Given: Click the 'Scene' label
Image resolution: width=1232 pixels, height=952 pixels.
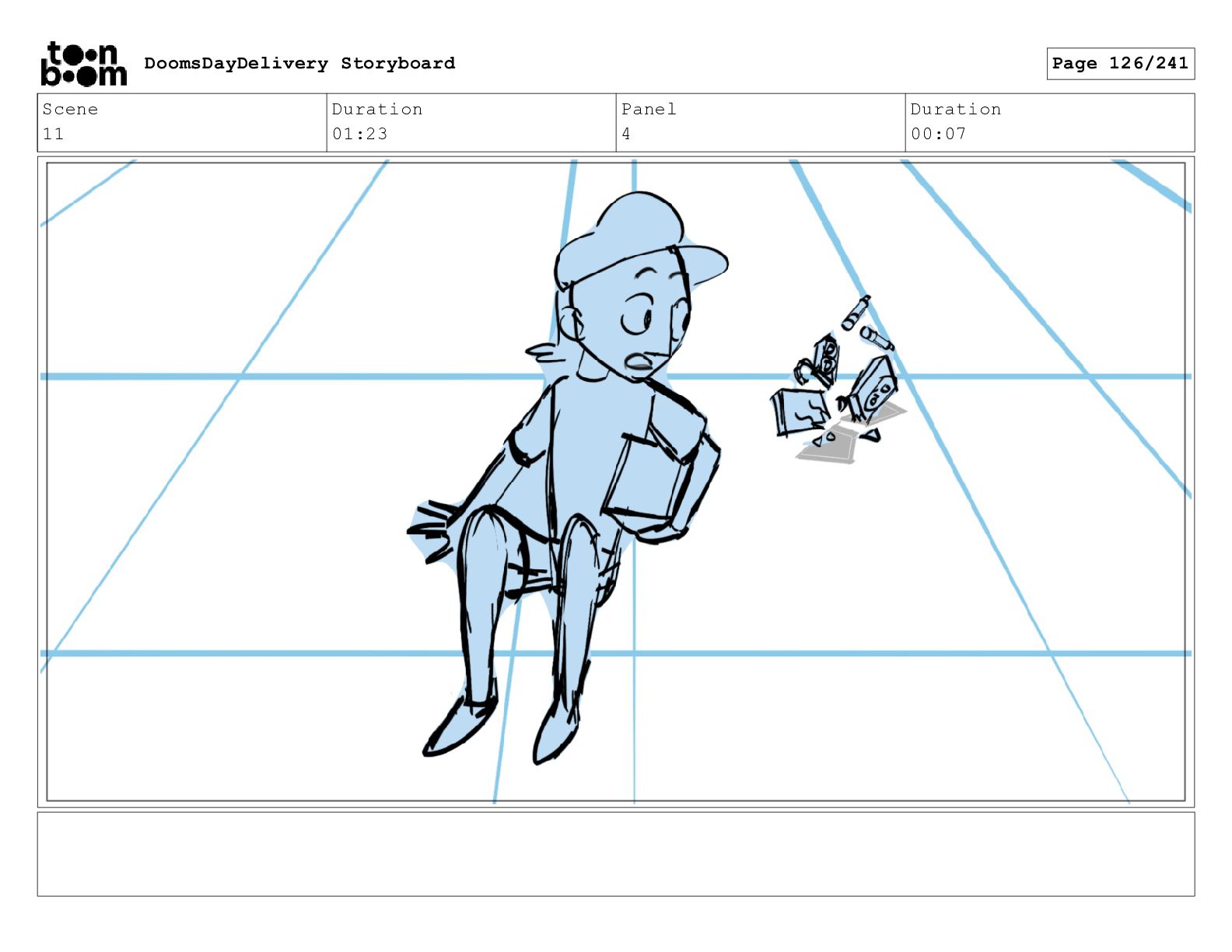Looking at the screenshot, I should (70, 109).
